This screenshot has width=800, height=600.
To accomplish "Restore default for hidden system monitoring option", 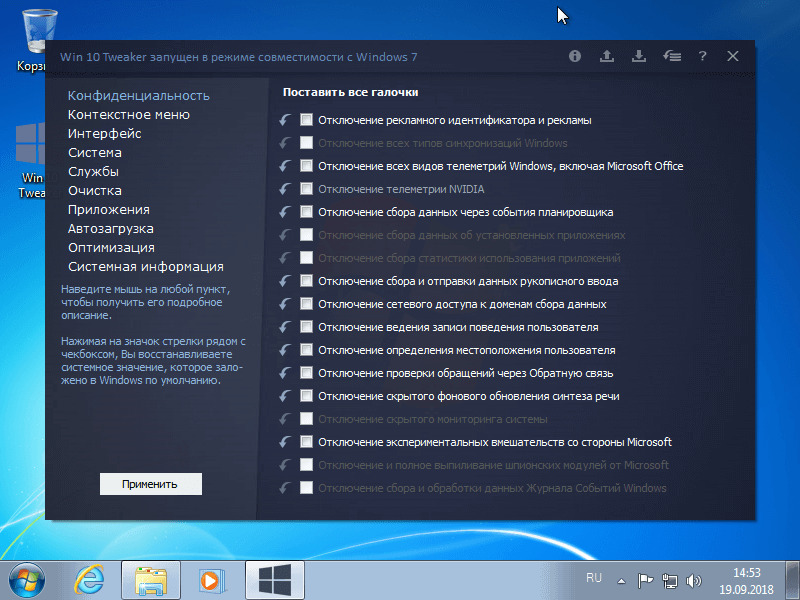I will click(285, 419).
